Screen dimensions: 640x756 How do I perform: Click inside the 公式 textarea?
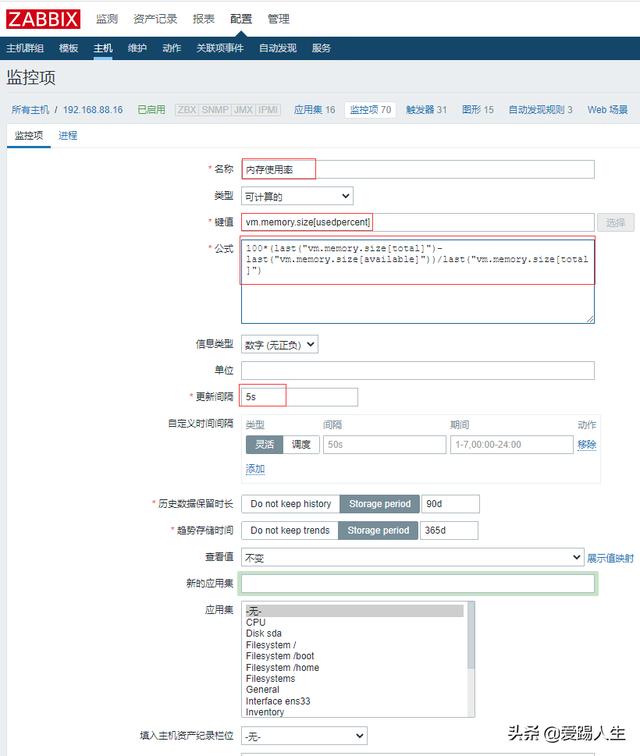418,281
